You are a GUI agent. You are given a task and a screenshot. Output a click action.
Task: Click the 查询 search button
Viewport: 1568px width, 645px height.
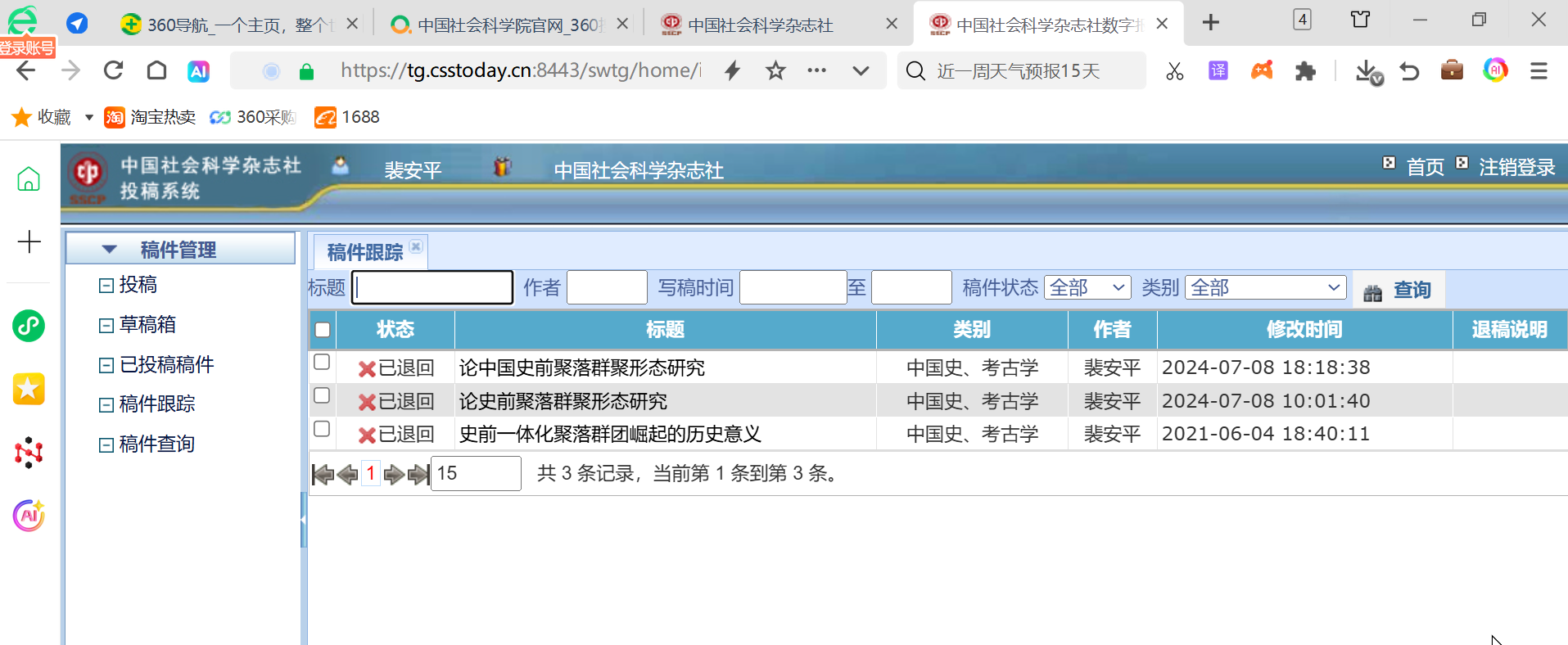click(1399, 291)
